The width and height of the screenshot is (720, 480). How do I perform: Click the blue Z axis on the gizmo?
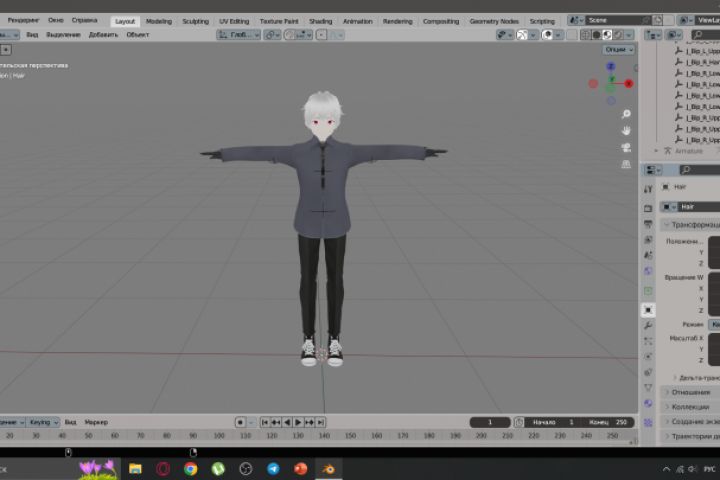pos(611,67)
